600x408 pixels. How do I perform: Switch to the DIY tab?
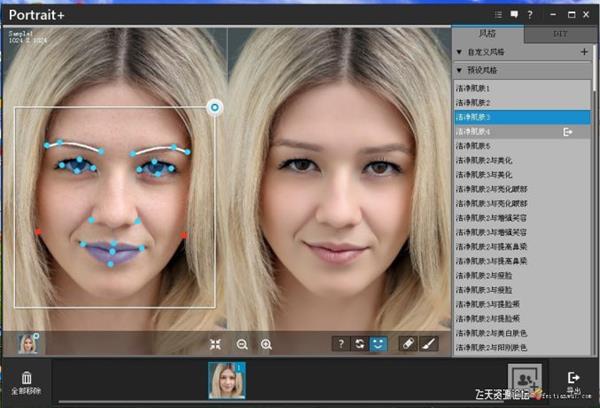tap(559, 34)
